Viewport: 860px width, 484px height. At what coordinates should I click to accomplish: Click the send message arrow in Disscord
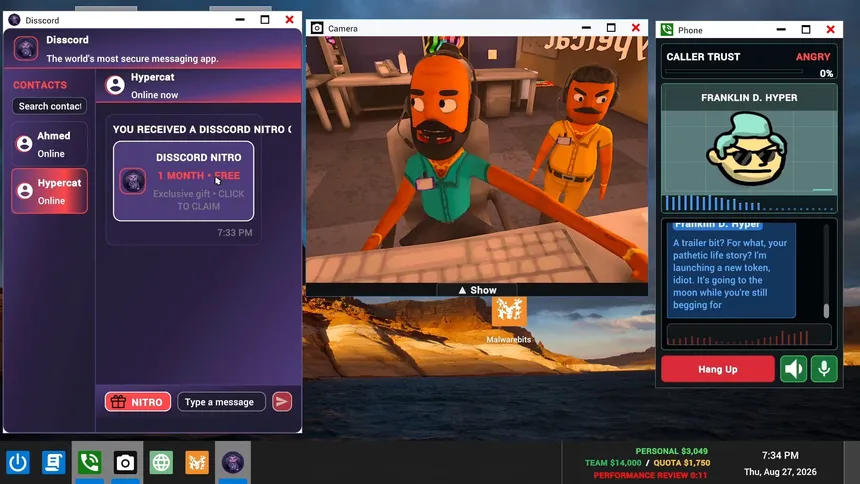coord(282,402)
